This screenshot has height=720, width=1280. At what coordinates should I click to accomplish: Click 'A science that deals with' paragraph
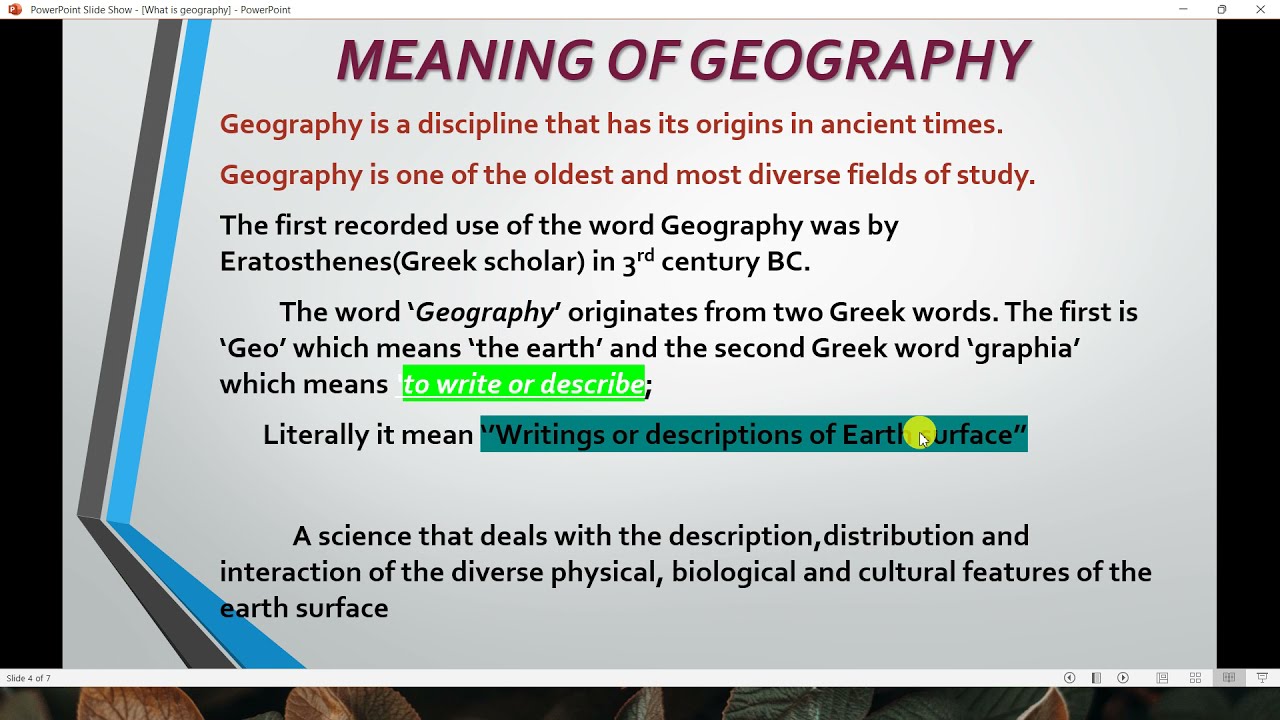coord(686,572)
